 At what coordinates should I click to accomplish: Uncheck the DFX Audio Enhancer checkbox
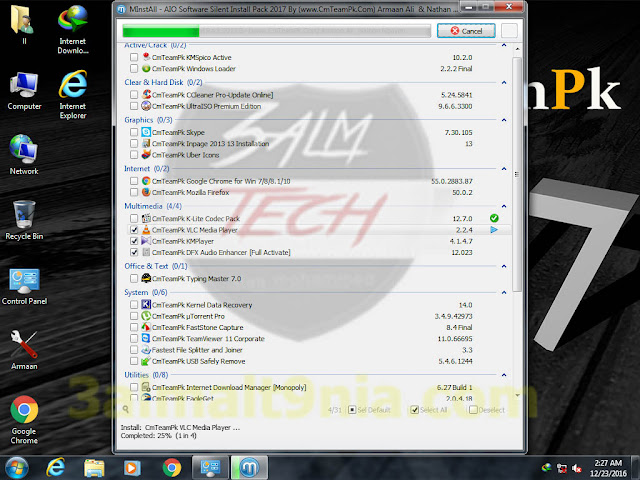[134, 252]
